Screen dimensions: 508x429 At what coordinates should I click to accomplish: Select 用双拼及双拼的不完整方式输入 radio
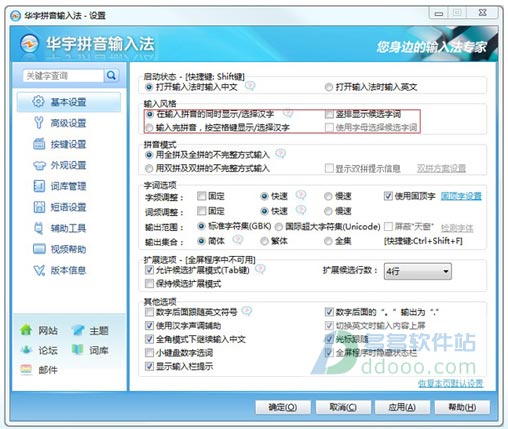tap(149, 168)
